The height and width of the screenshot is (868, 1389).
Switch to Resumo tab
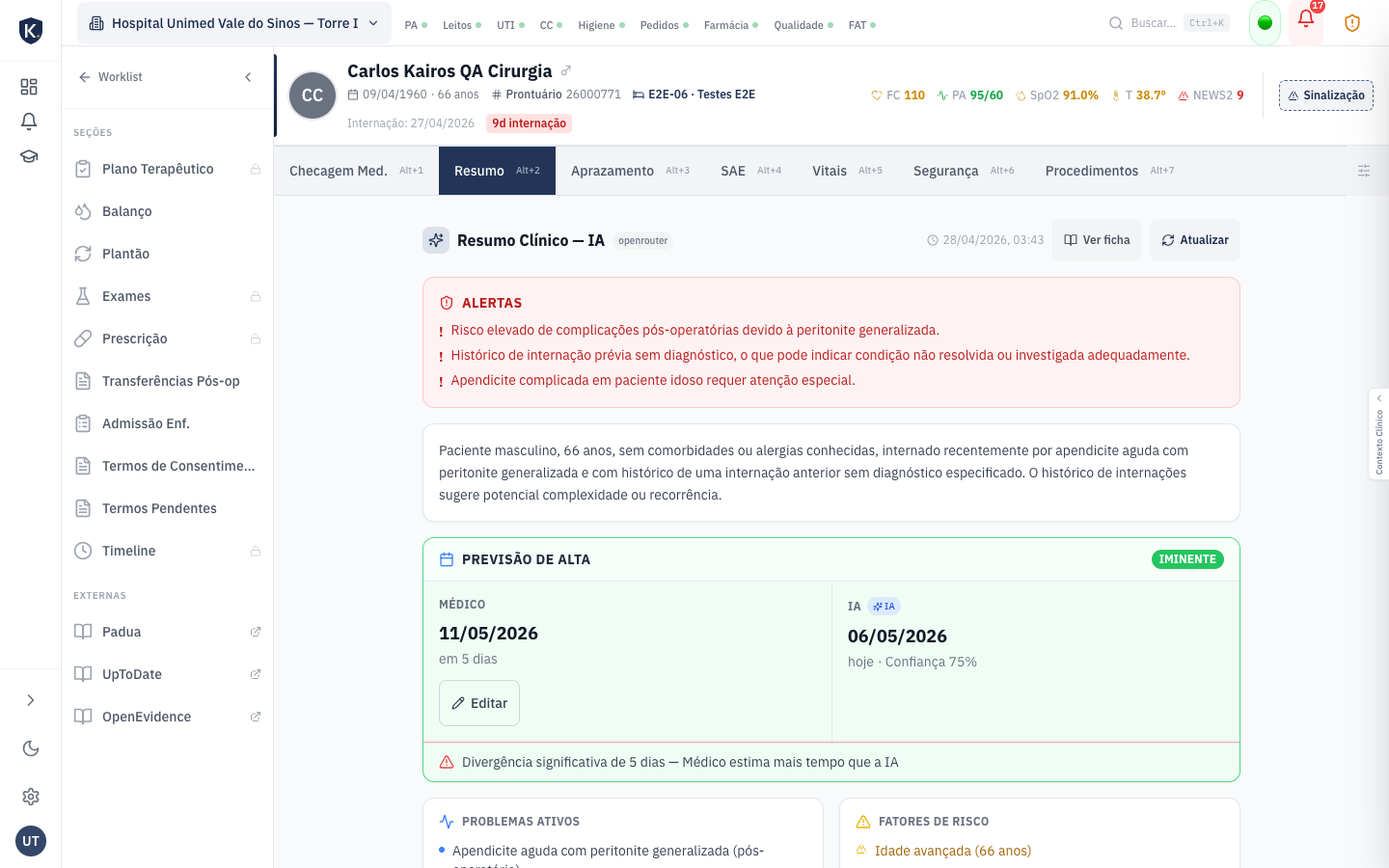[497, 171]
